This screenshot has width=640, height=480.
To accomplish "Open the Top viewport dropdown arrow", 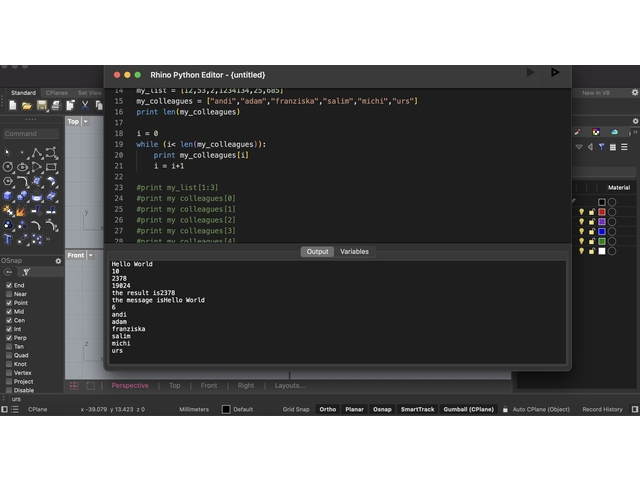I will [x=86, y=122].
